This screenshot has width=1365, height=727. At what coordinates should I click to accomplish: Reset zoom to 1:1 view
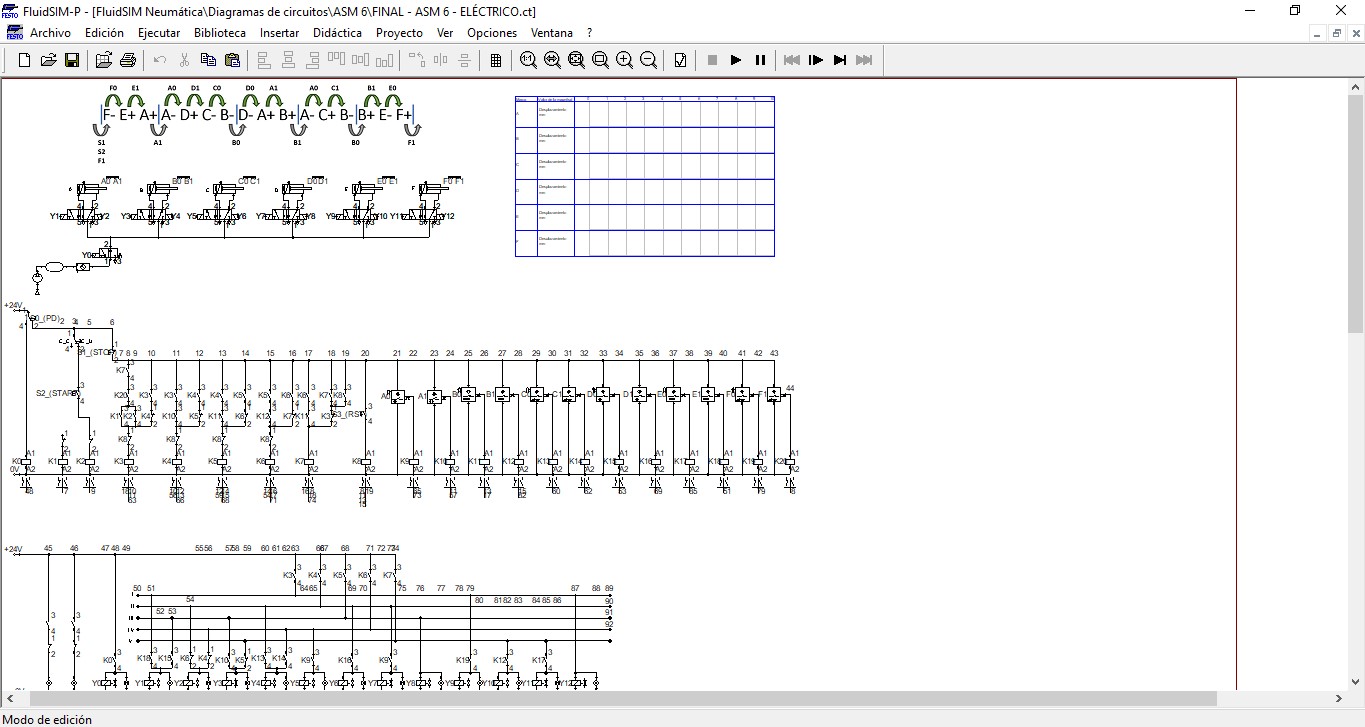(528, 60)
